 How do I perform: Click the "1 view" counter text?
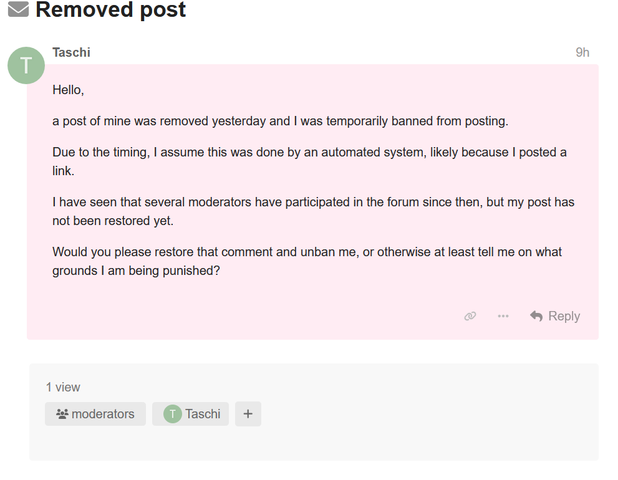(63, 387)
